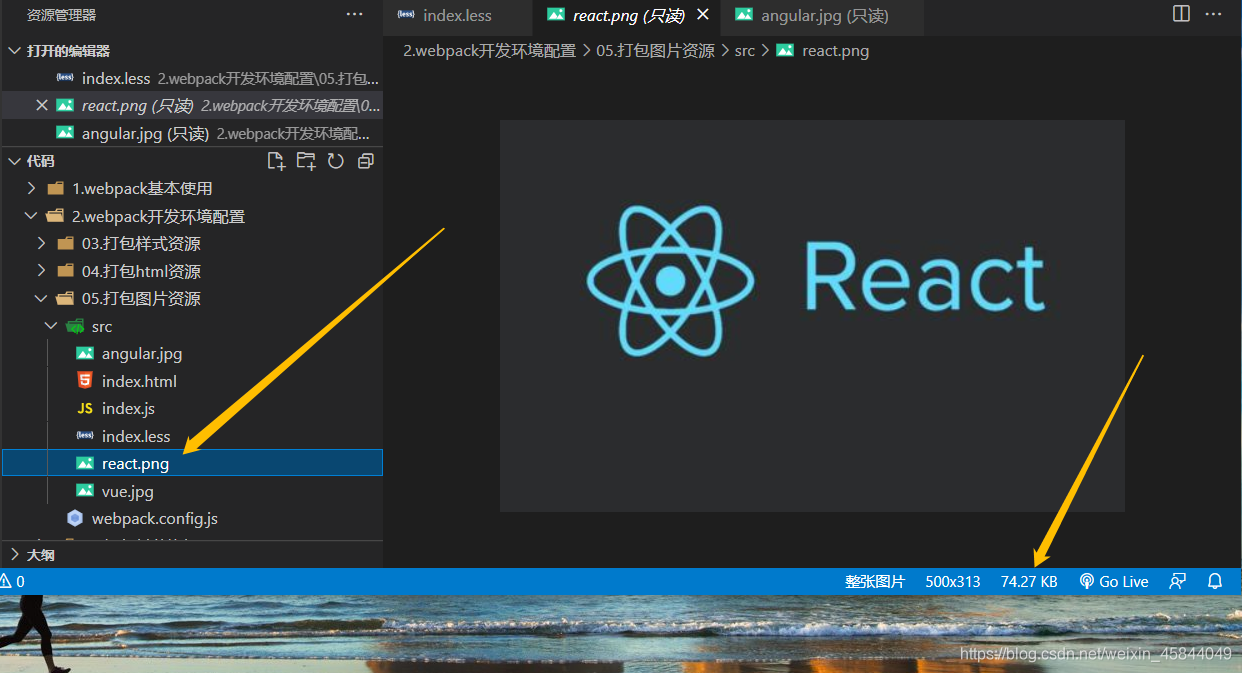The image size is (1242, 673).
Task: Close the react.png editor tab
Action: click(703, 15)
